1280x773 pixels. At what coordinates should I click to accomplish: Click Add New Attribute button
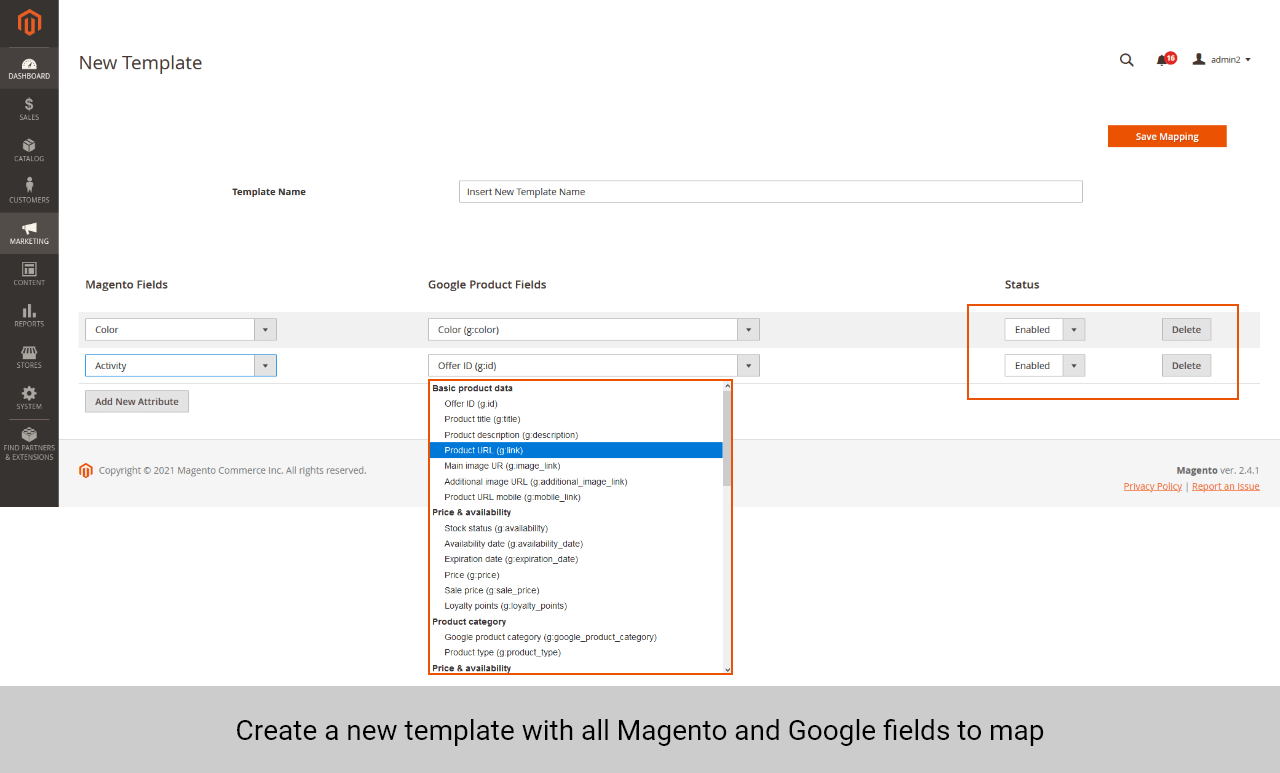(x=137, y=401)
